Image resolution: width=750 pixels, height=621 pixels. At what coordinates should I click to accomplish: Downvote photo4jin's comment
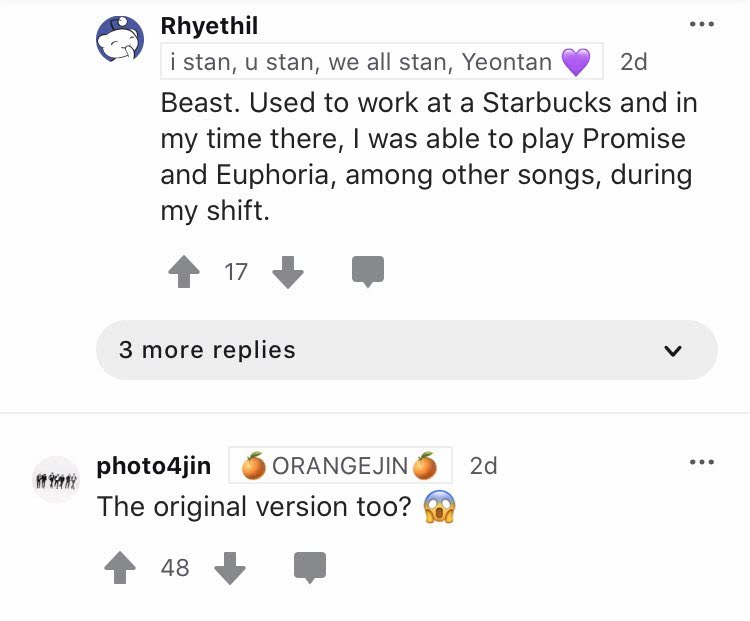pos(231,568)
